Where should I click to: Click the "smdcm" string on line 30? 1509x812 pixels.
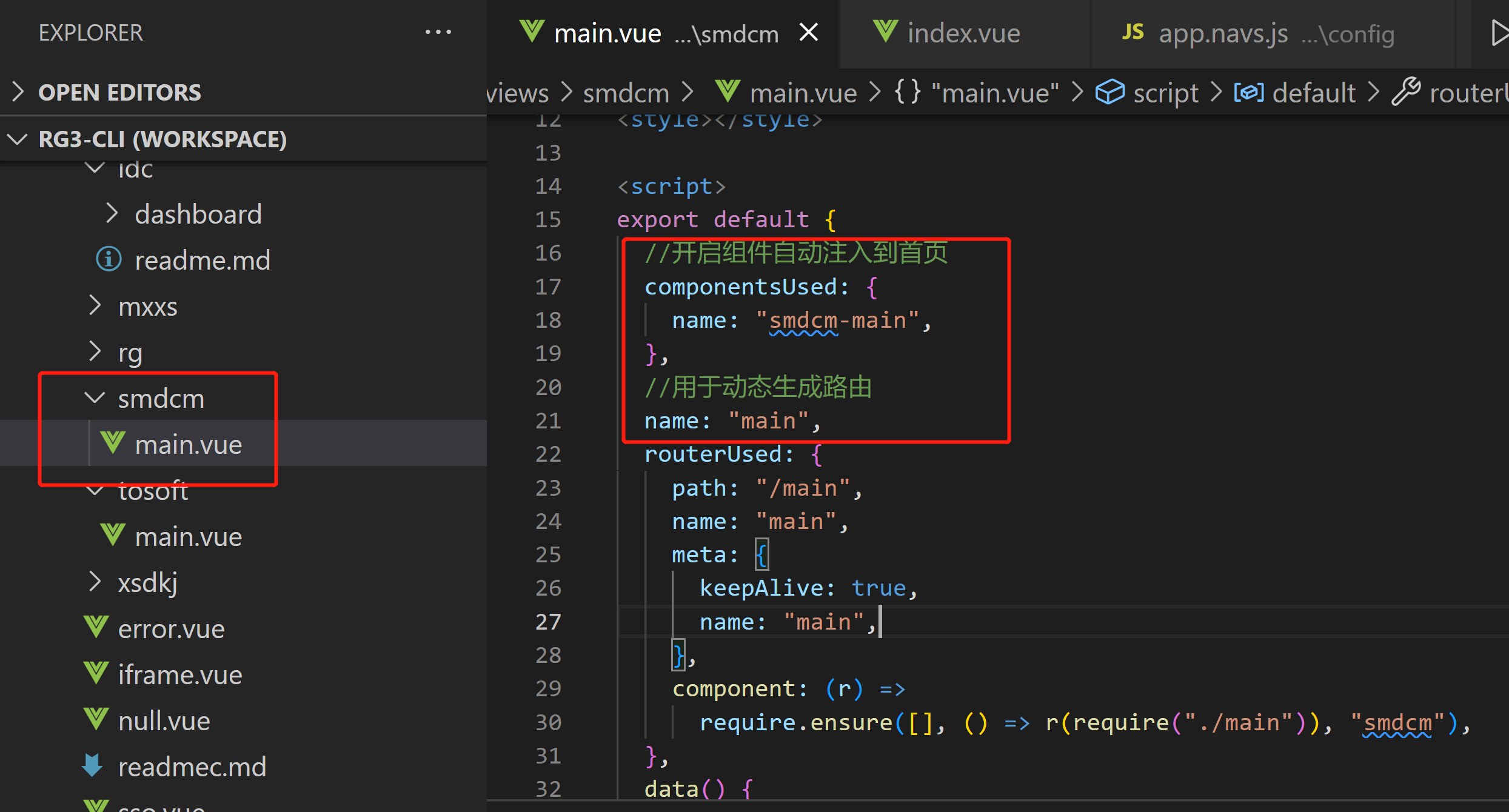(x=1397, y=722)
